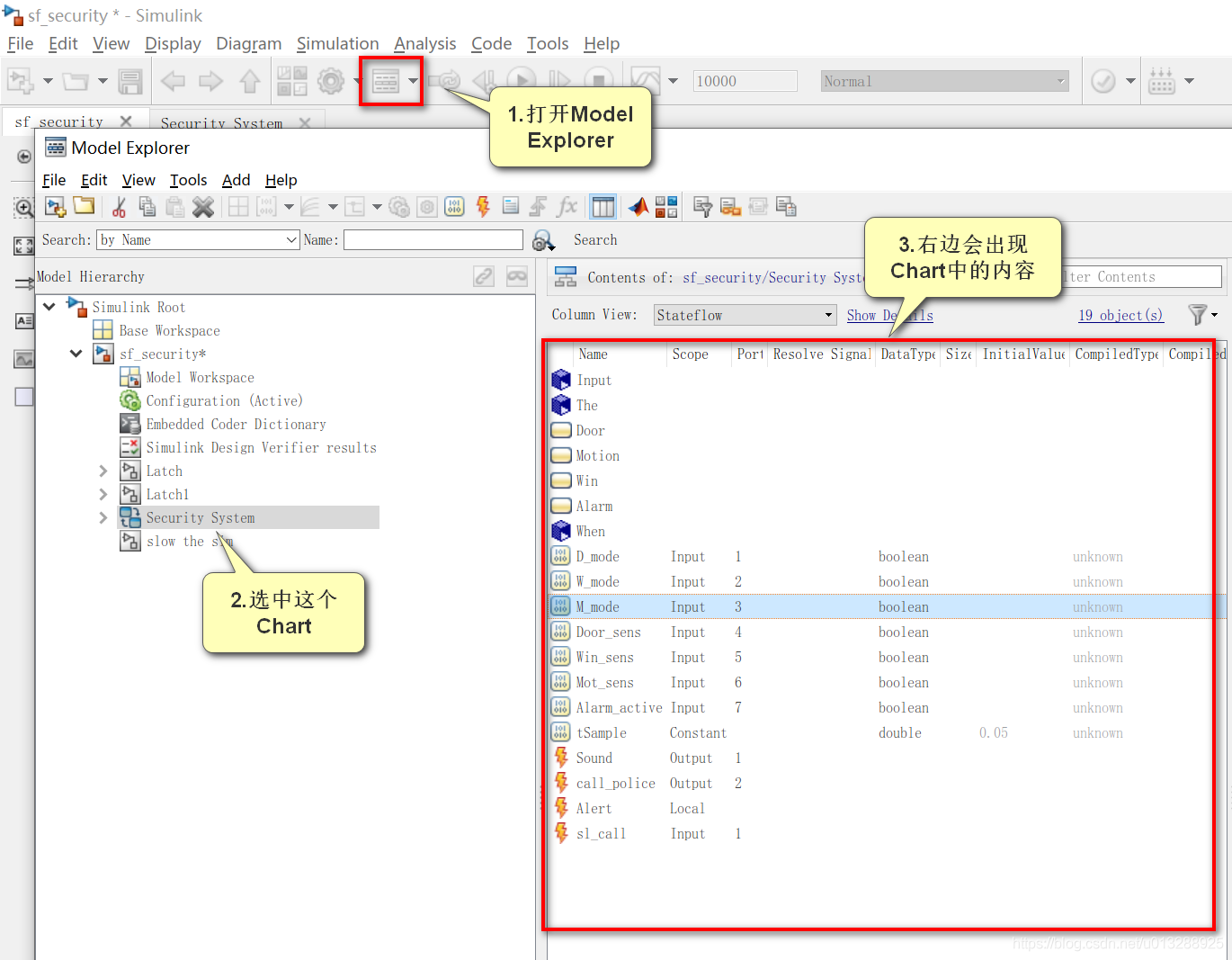Click the search binoculars icon

(x=543, y=240)
